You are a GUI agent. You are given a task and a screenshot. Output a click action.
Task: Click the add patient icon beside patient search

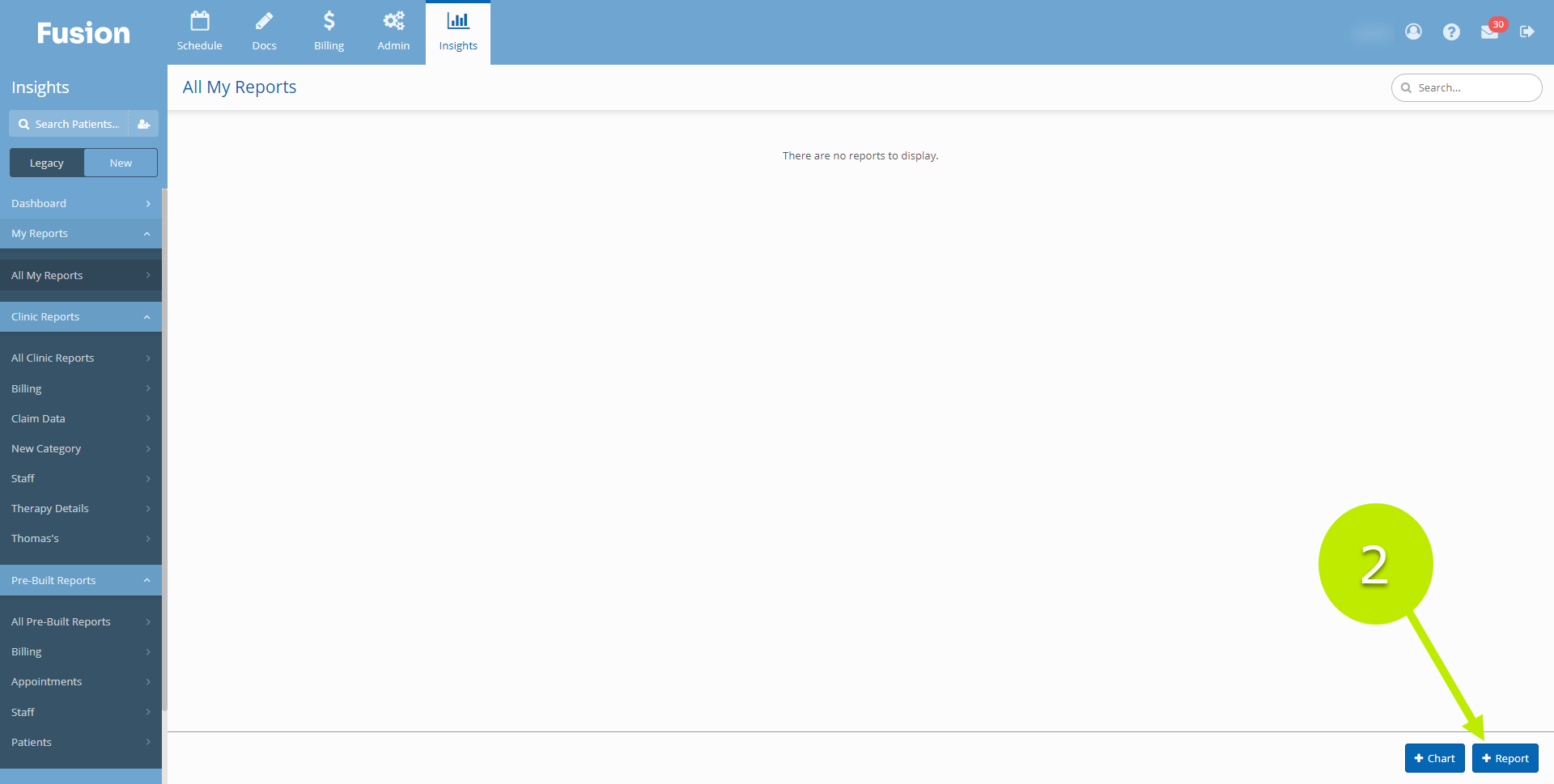(143, 124)
